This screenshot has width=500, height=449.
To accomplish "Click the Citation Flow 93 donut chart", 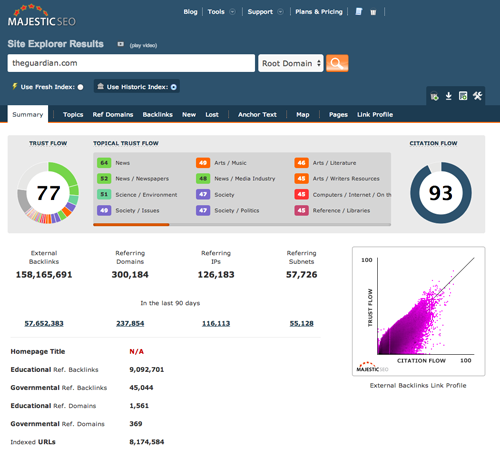I will pos(441,193).
